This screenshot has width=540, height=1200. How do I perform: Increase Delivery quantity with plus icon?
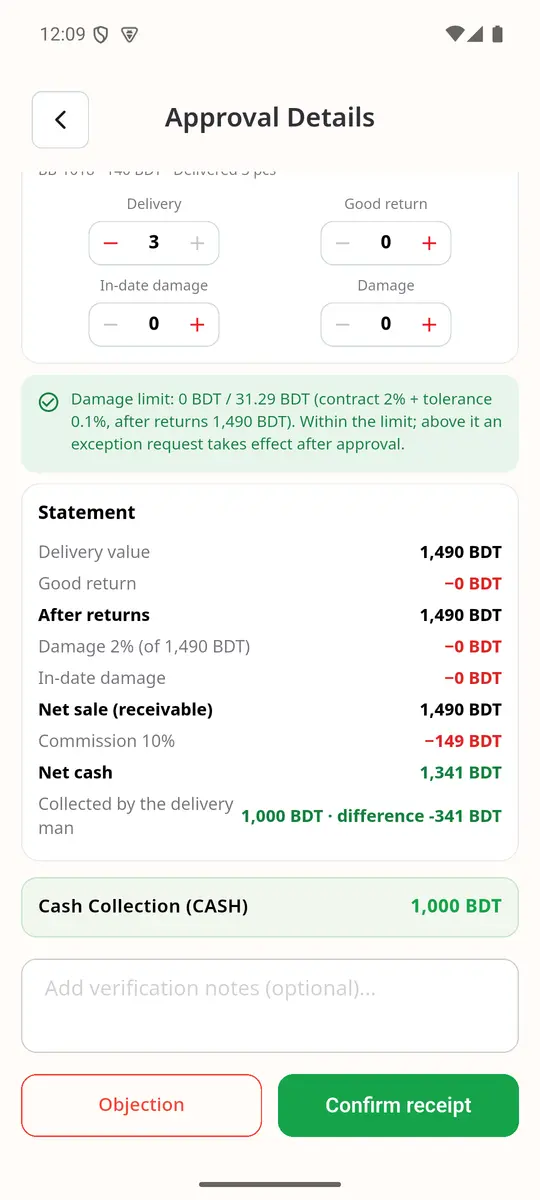click(x=197, y=243)
